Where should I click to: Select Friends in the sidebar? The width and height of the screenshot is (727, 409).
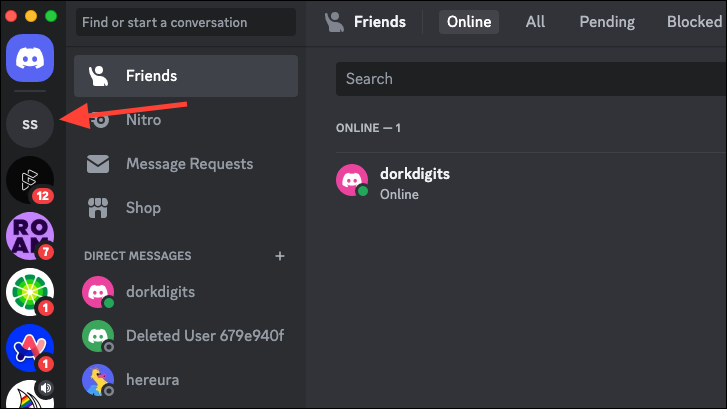pos(186,76)
